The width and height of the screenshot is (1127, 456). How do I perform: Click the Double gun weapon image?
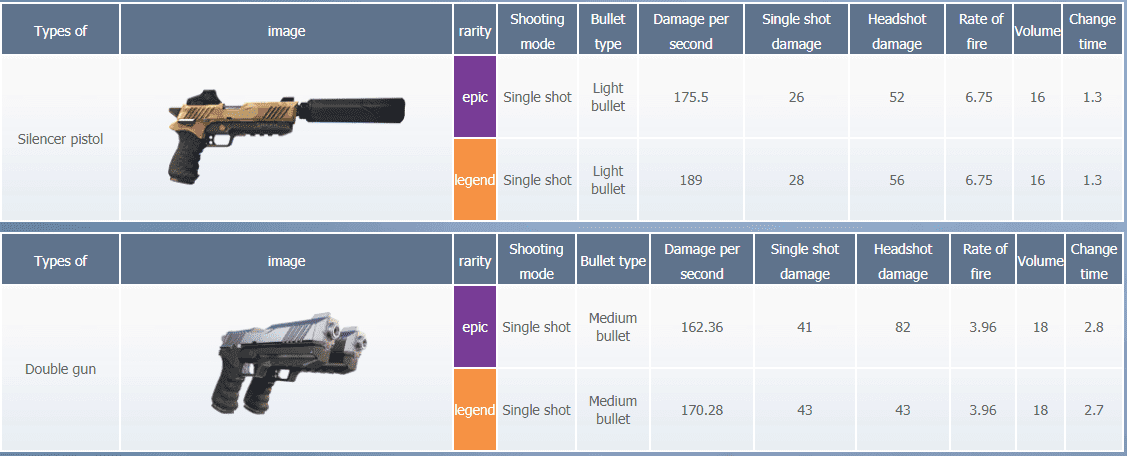(x=286, y=366)
